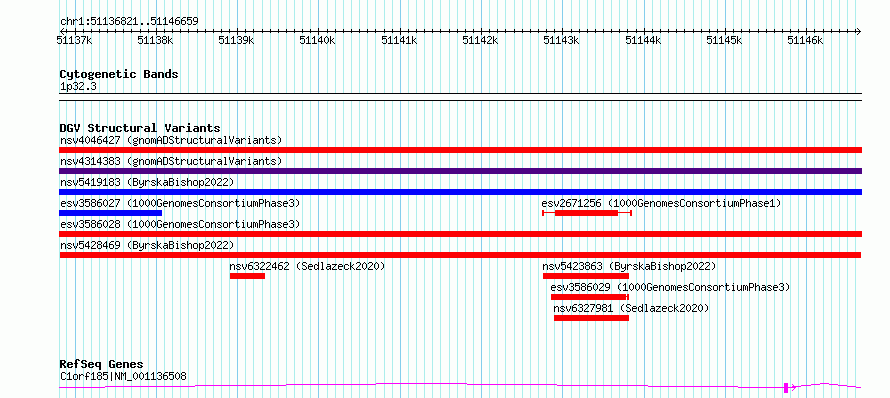Click the chr1:51136821..51146659 coordinate label
This screenshot has height=398, width=890.
click(x=129, y=22)
